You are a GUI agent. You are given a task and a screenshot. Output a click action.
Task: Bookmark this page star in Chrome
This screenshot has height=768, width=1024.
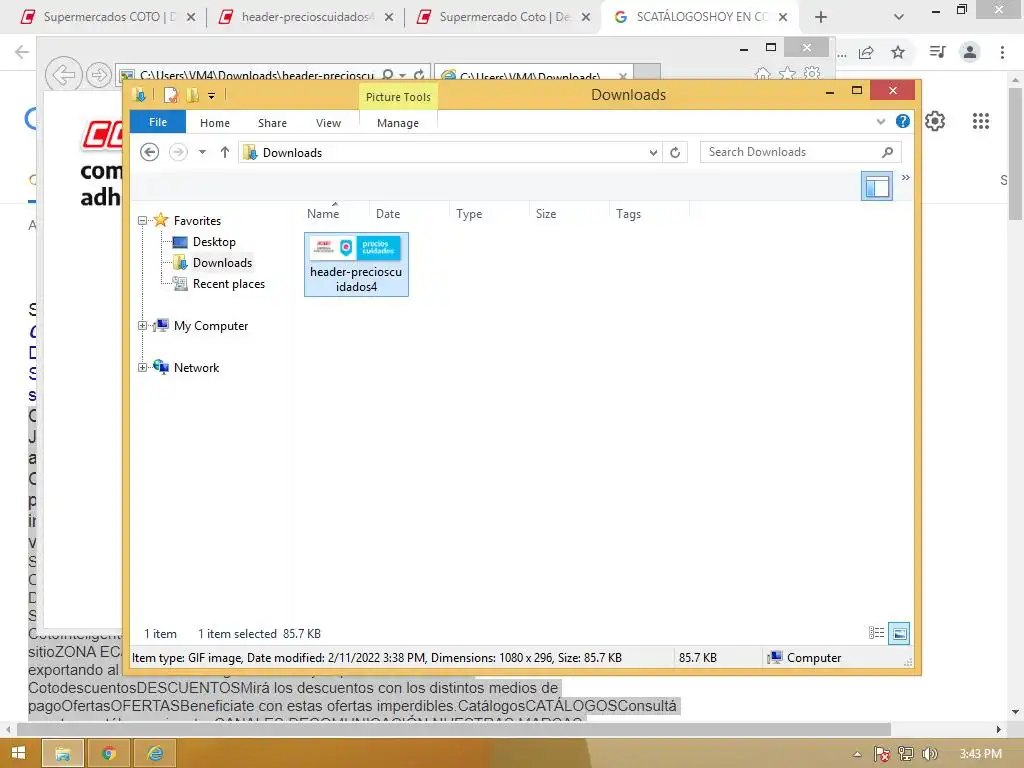tap(898, 52)
